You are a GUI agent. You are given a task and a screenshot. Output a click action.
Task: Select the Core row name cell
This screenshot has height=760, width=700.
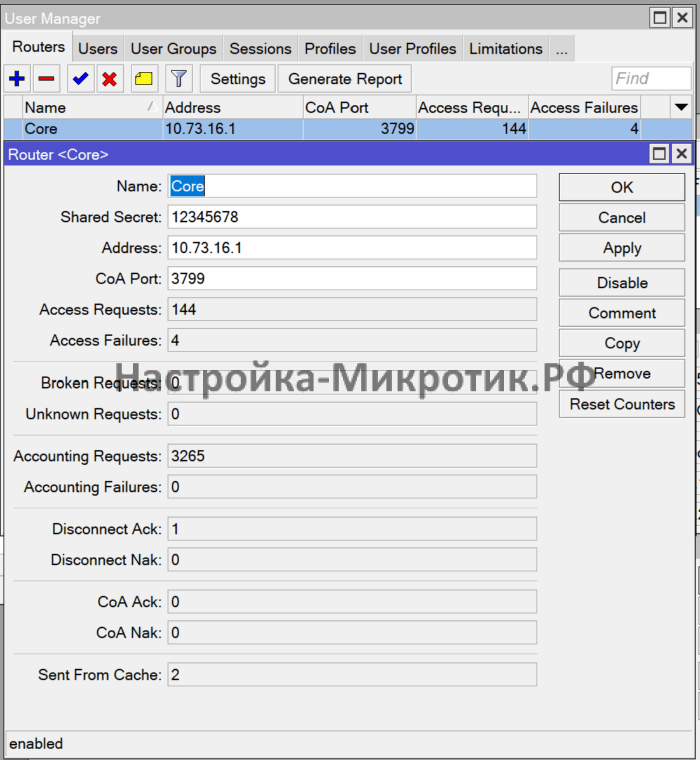tap(92, 129)
